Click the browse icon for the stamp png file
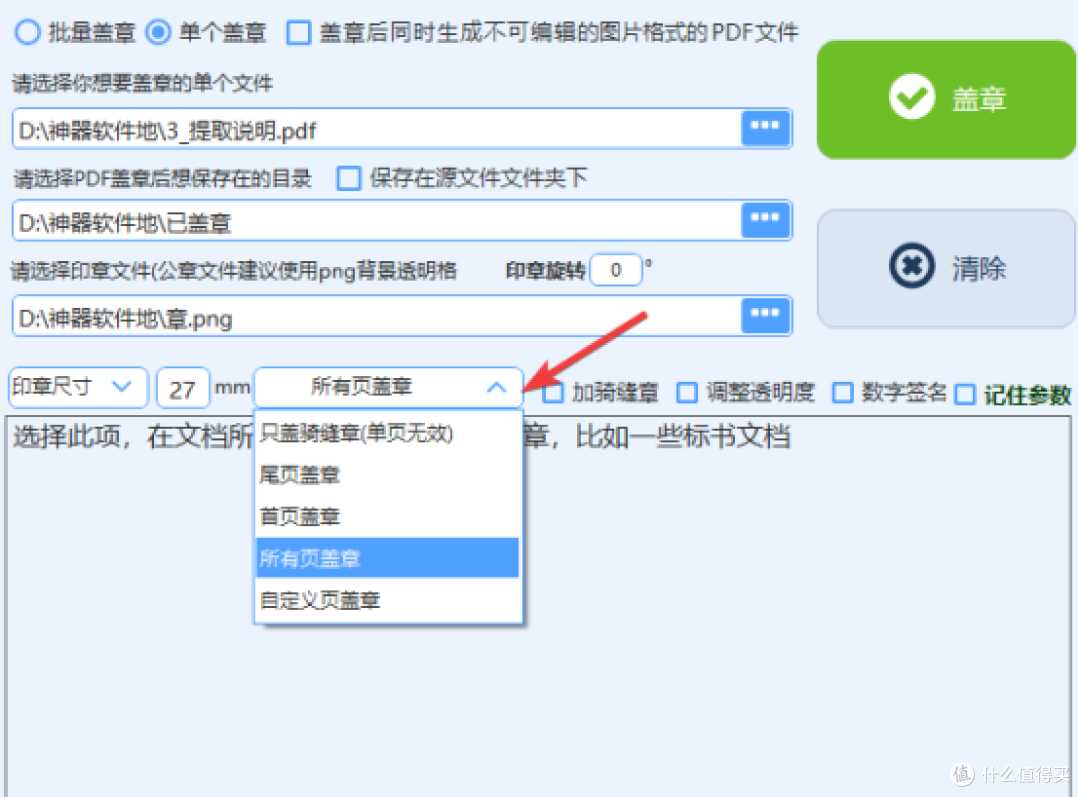1080x797 pixels. click(765, 315)
